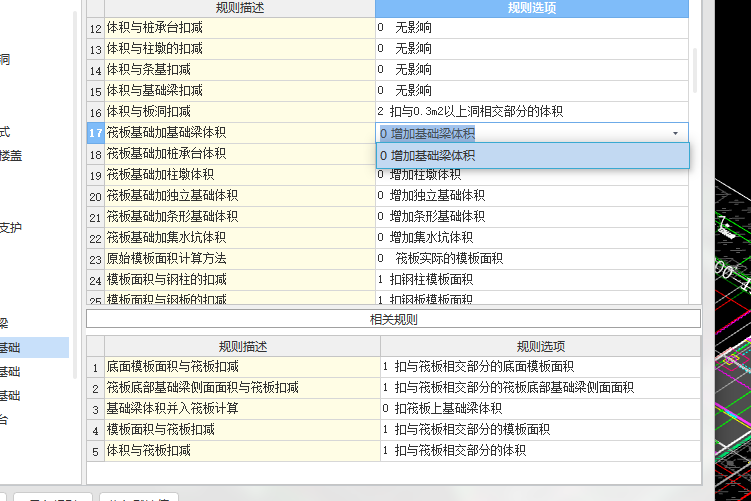Select related rule '体积与筏板扣减'

point(242,451)
